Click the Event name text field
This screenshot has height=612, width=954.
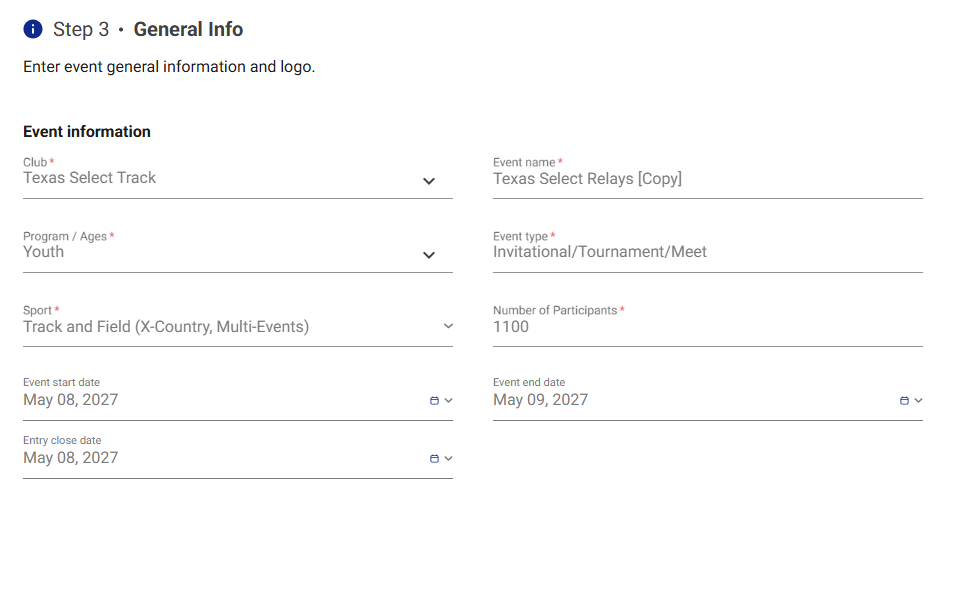[708, 179]
